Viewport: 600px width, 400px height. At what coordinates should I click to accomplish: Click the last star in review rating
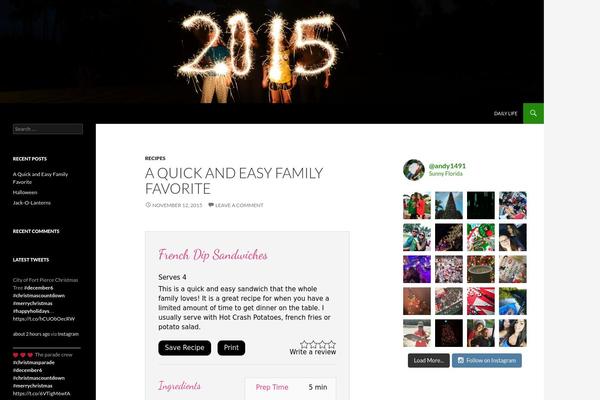click(332, 344)
